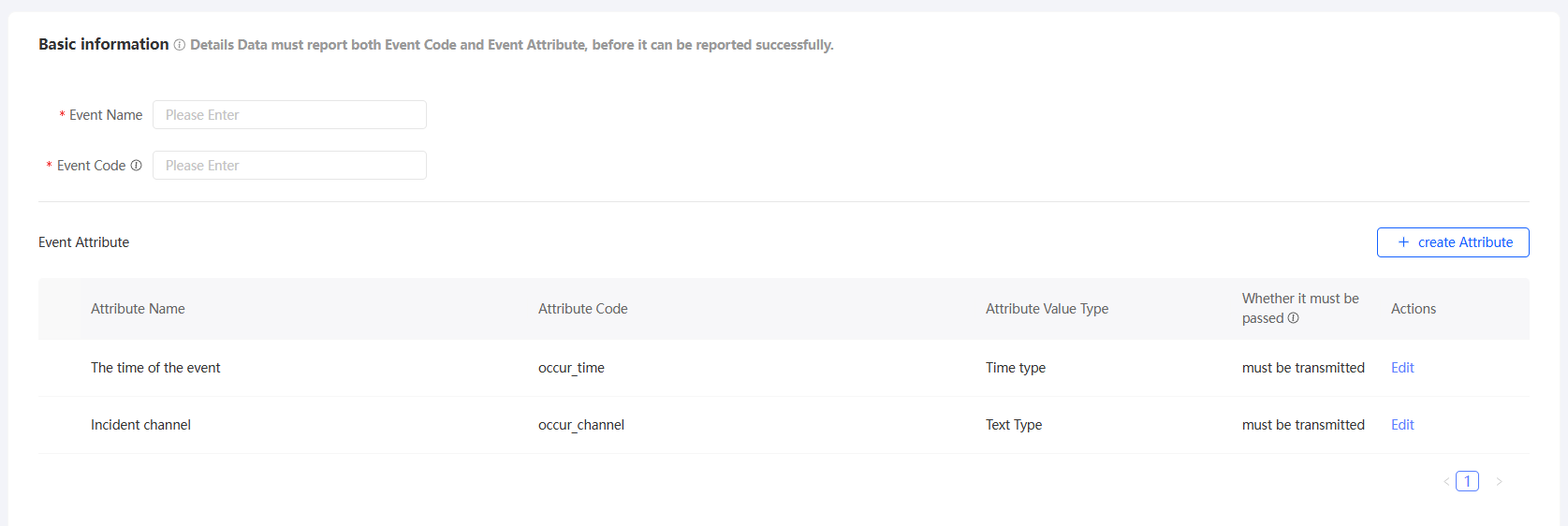Select the 'Incident channel' name cell
1568x526 pixels.
[x=140, y=425]
